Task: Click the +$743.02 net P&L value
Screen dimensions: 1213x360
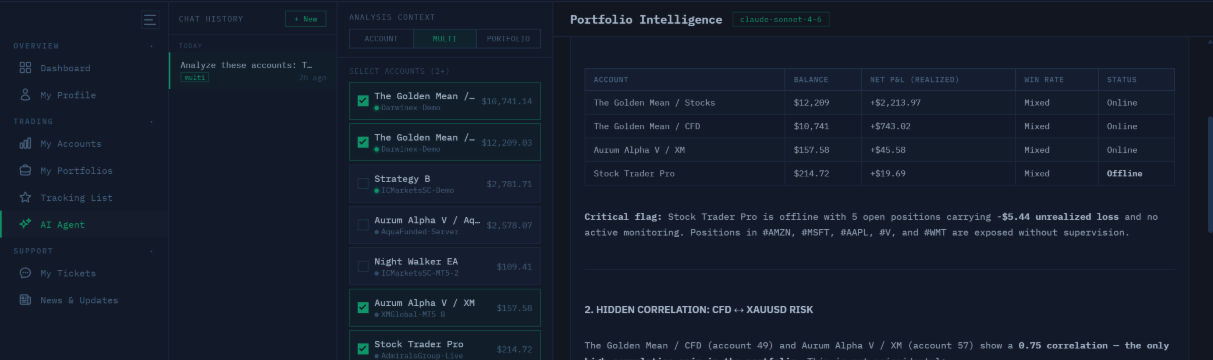Action: pos(890,126)
